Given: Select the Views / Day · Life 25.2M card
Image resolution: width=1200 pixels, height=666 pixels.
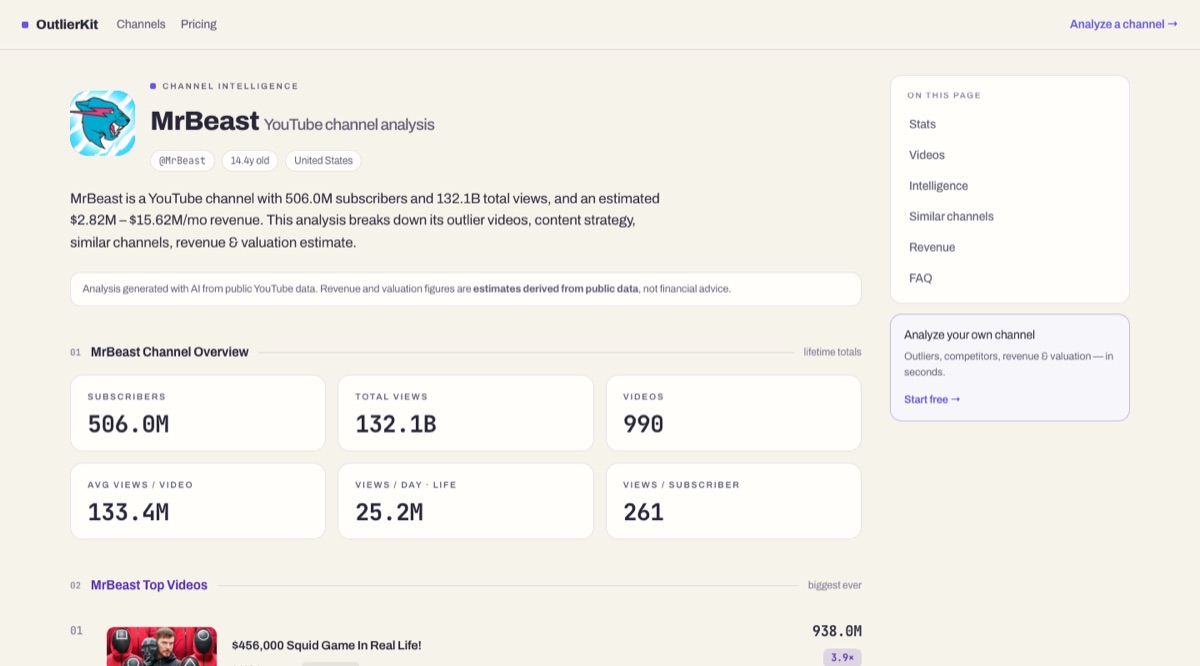Looking at the screenshot, I should [466, 501].
